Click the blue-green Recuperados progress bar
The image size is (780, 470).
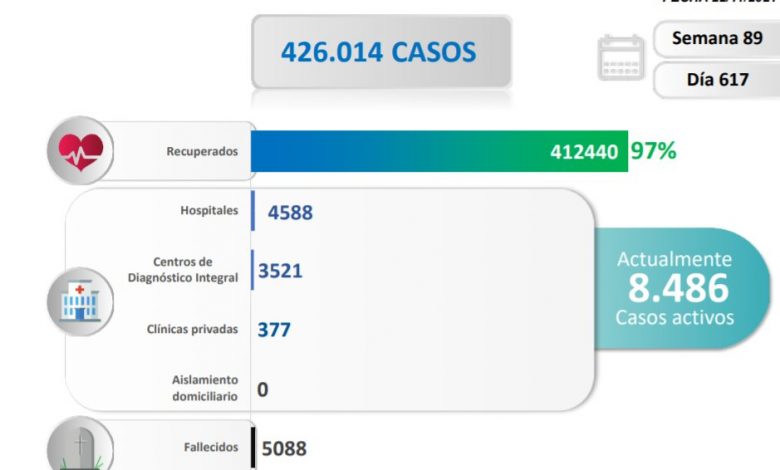click(400, 151)
